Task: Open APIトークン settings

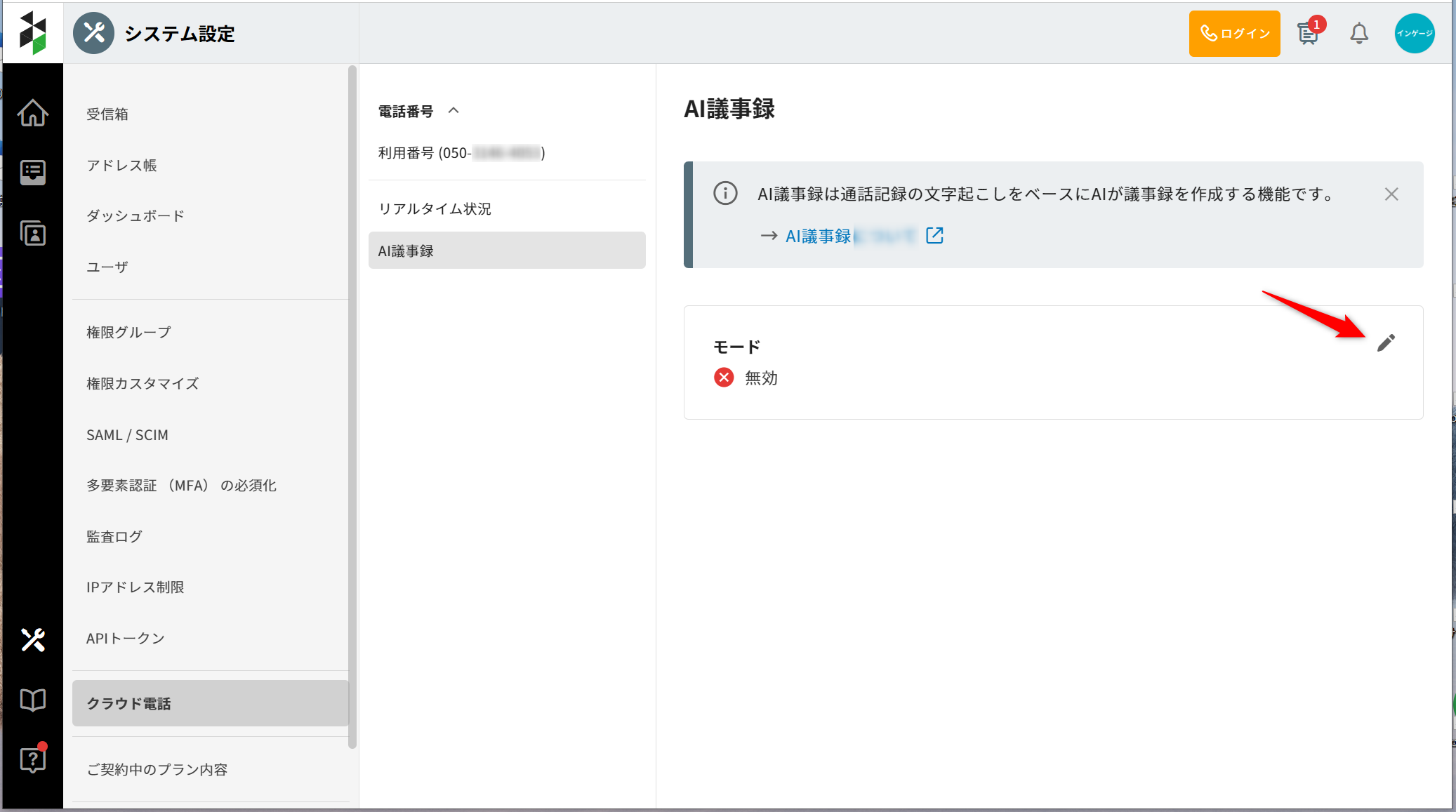Action: click(126, 638)
